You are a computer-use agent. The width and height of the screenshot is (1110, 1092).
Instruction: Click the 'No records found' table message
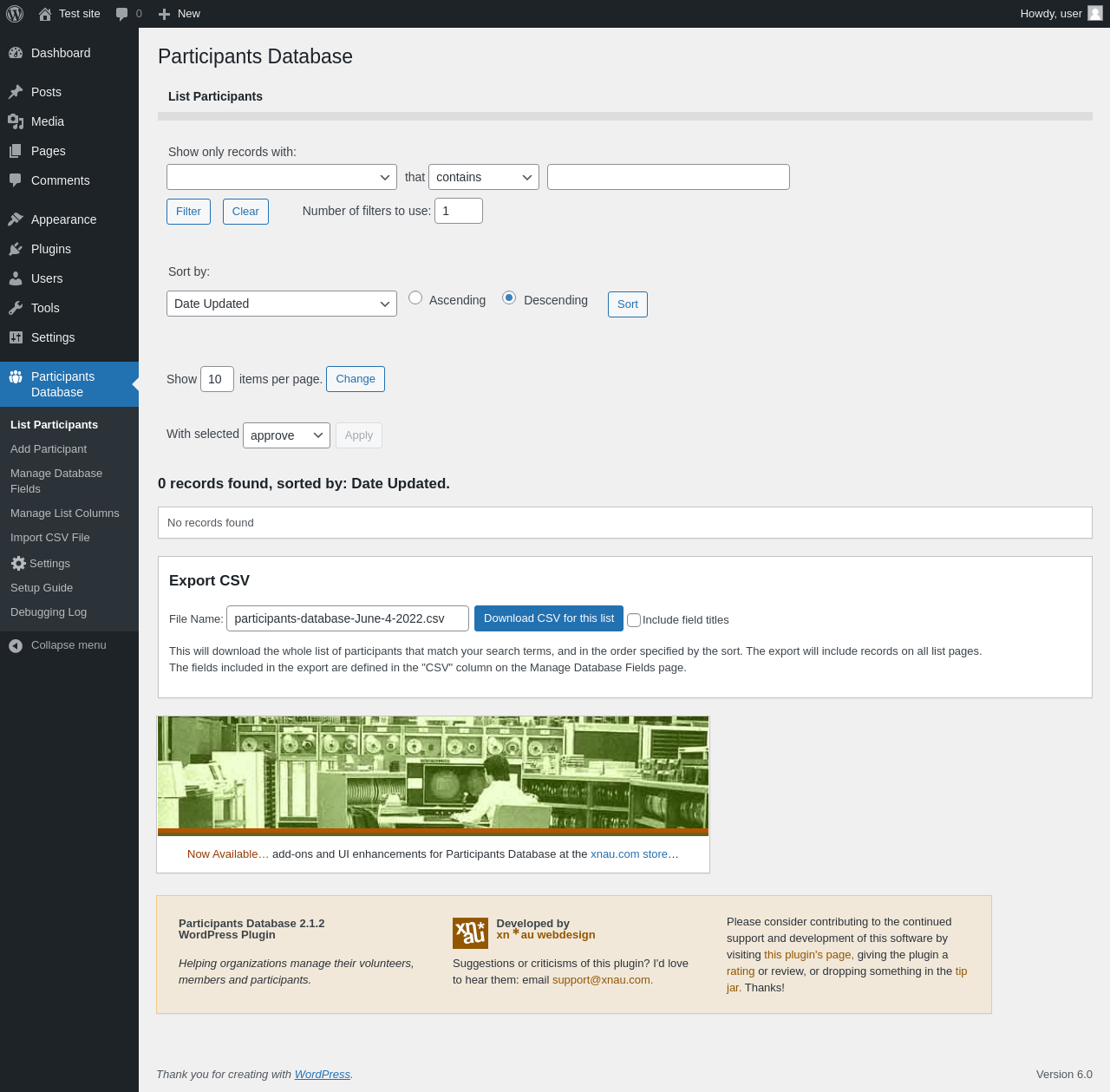[x=211, y=523]
